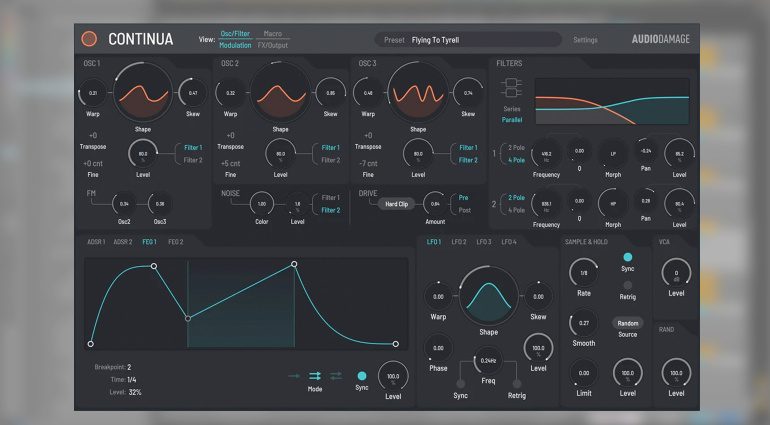Viewport: 770px width, 425px height.
Task: Select the Macro view
Action: [x=272, y=34]
